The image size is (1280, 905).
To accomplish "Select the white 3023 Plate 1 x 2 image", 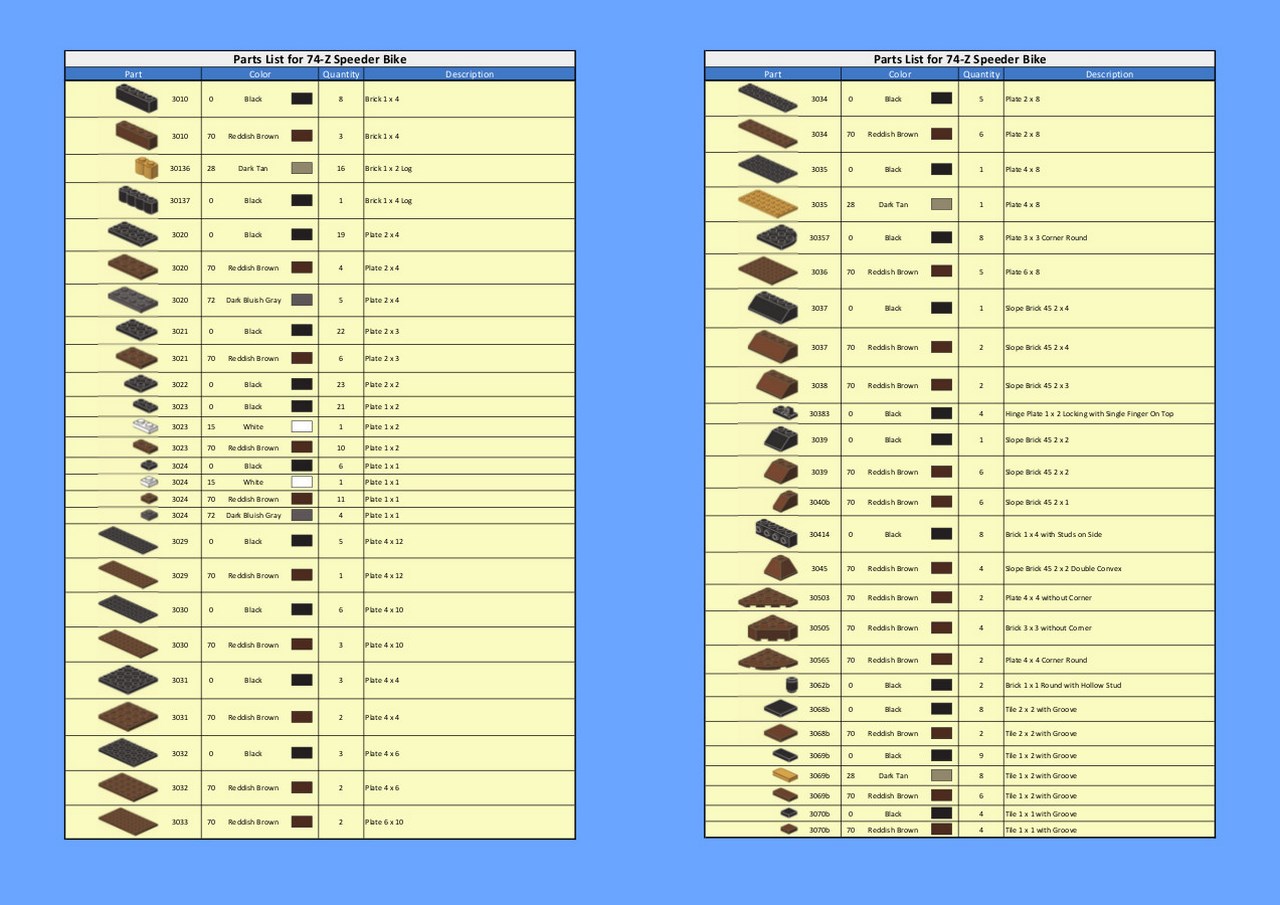I will pyautogui.click(x=146, y=427).
